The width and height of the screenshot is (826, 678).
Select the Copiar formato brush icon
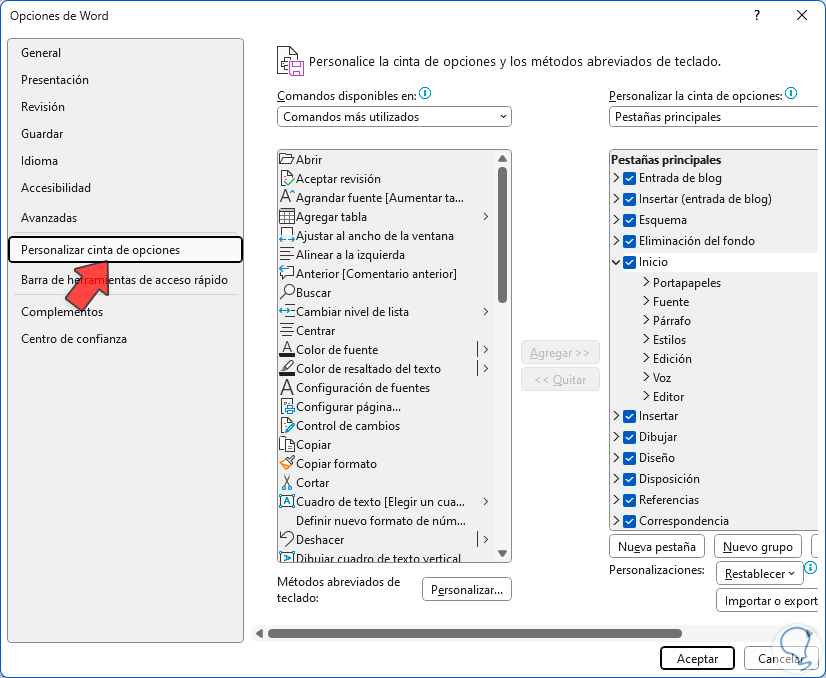(x=287, y=463)
